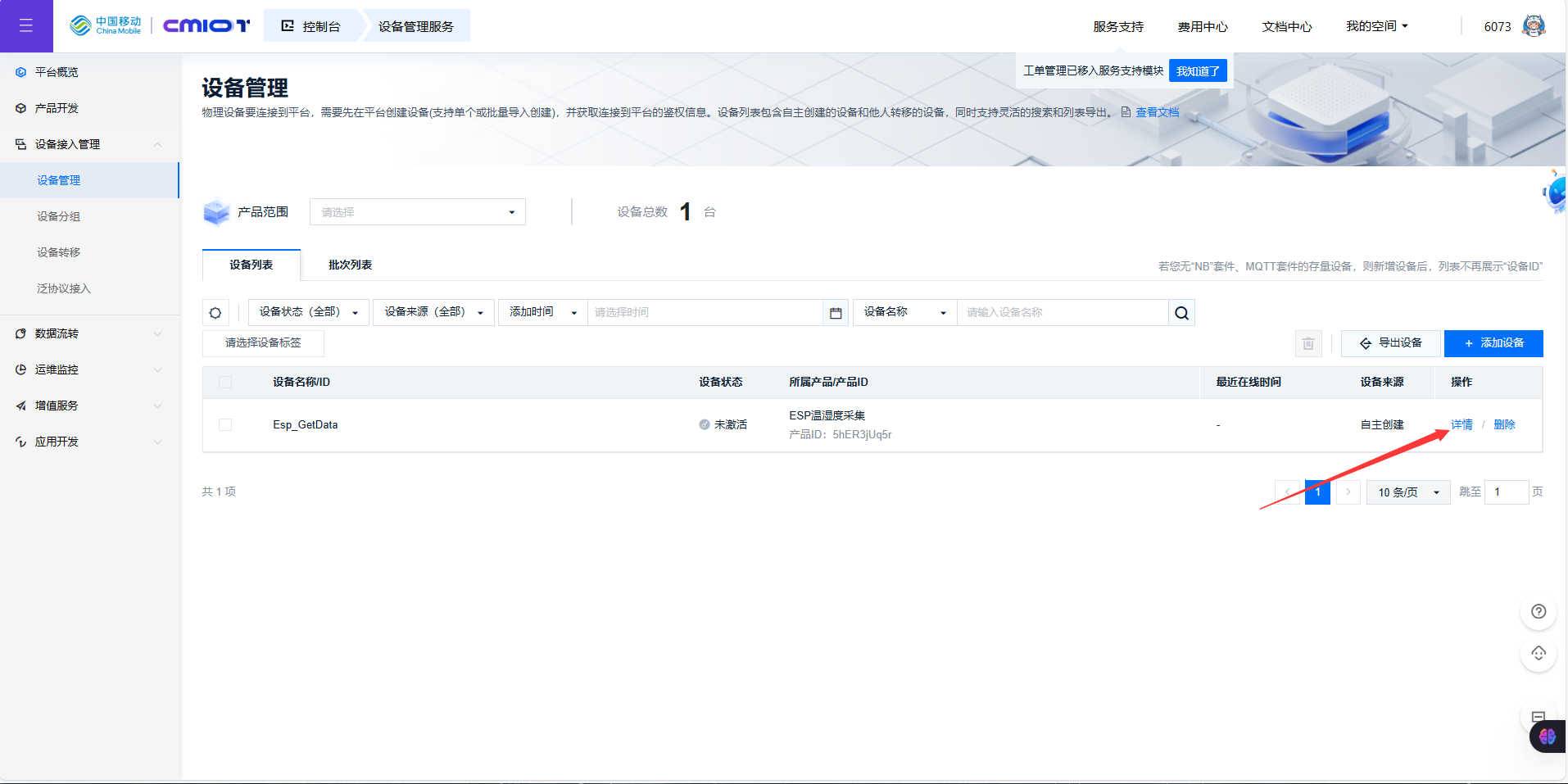Click the 跳至 page number input field
1568x784 pixels.
coord(1506,492)
